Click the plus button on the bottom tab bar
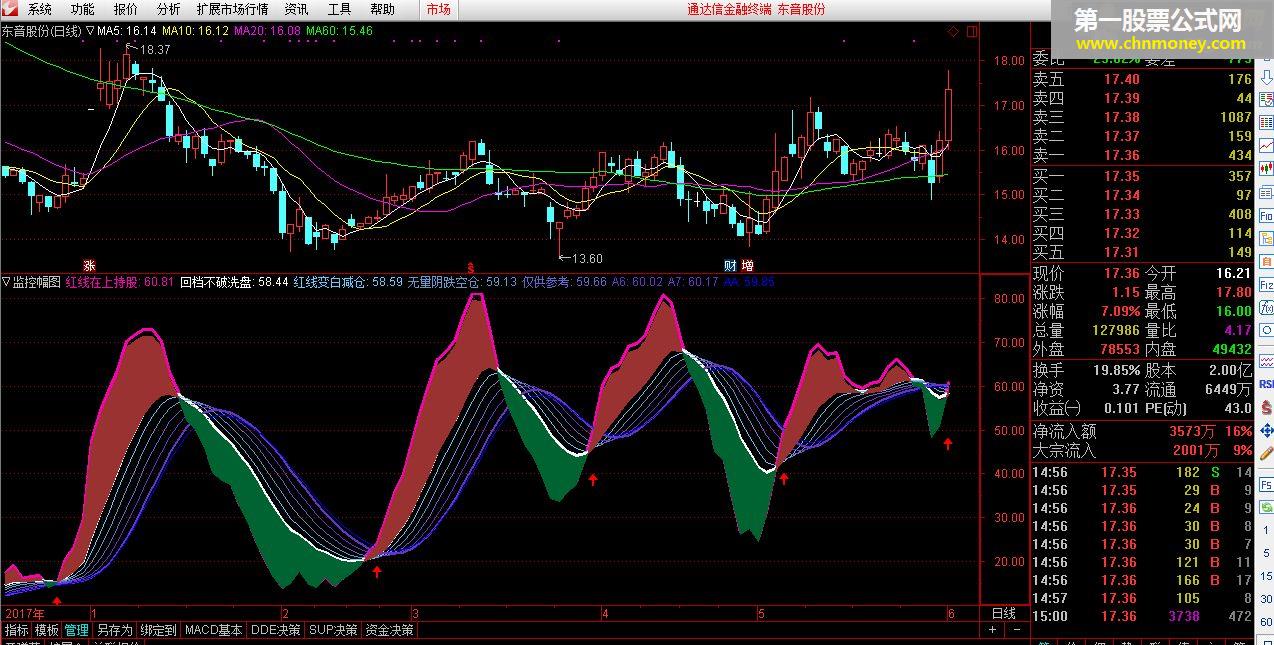Viewport: 1274px width, 645px height. pyautogui.click(x=992, y=630)
